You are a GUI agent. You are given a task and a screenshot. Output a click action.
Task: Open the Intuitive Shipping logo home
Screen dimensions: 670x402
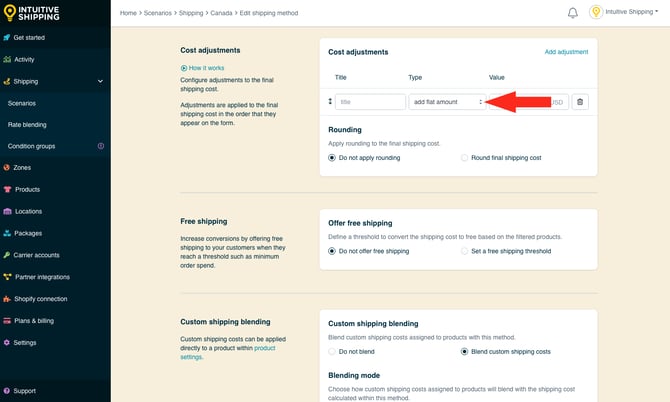[x=32, y=13]
